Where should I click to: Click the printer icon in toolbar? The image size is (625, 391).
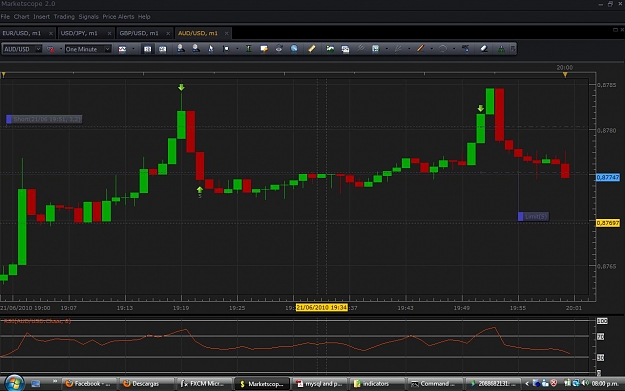point(279,49)
